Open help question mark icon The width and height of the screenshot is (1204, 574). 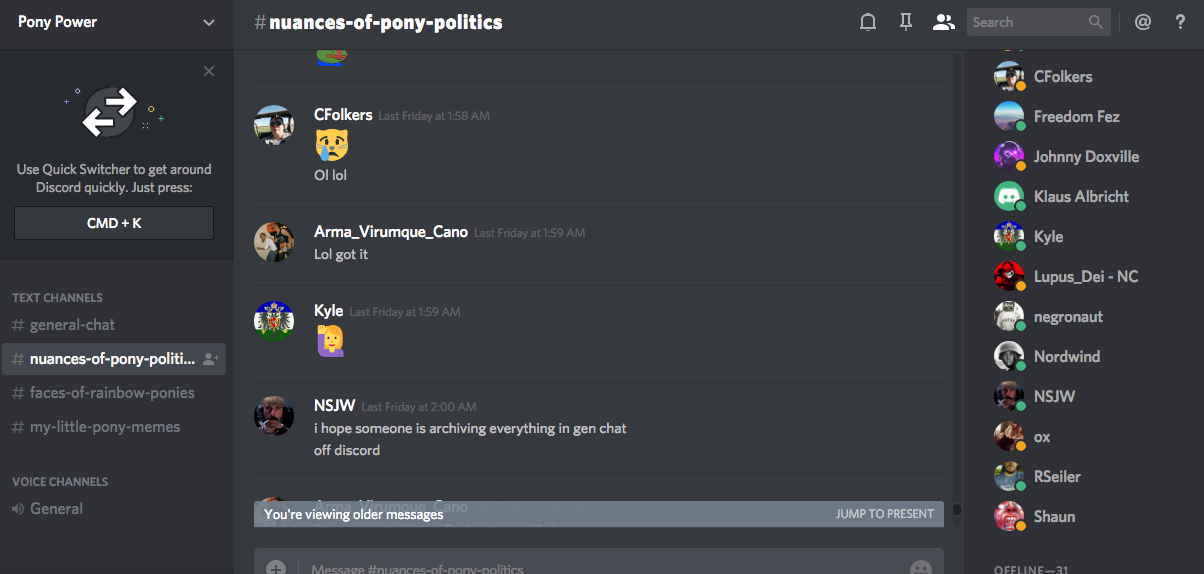point(1180,22)
